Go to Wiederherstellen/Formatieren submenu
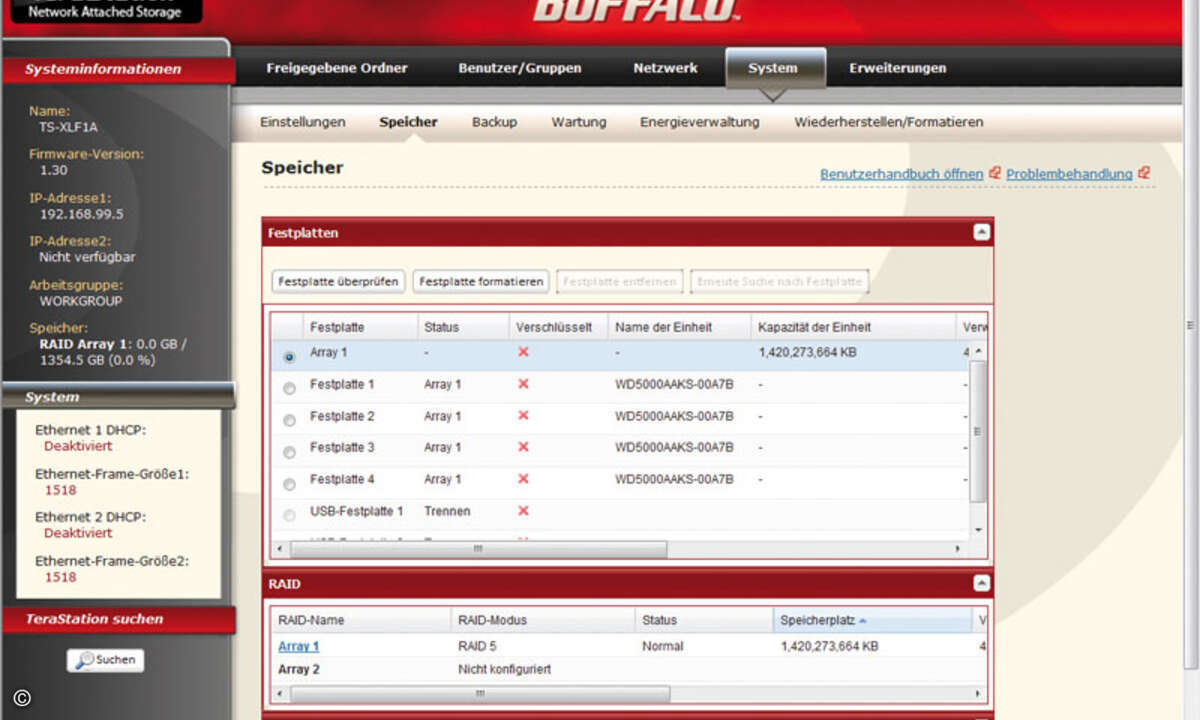The width and height of the screenshot is (1200, 720). (x=889, y=122)
